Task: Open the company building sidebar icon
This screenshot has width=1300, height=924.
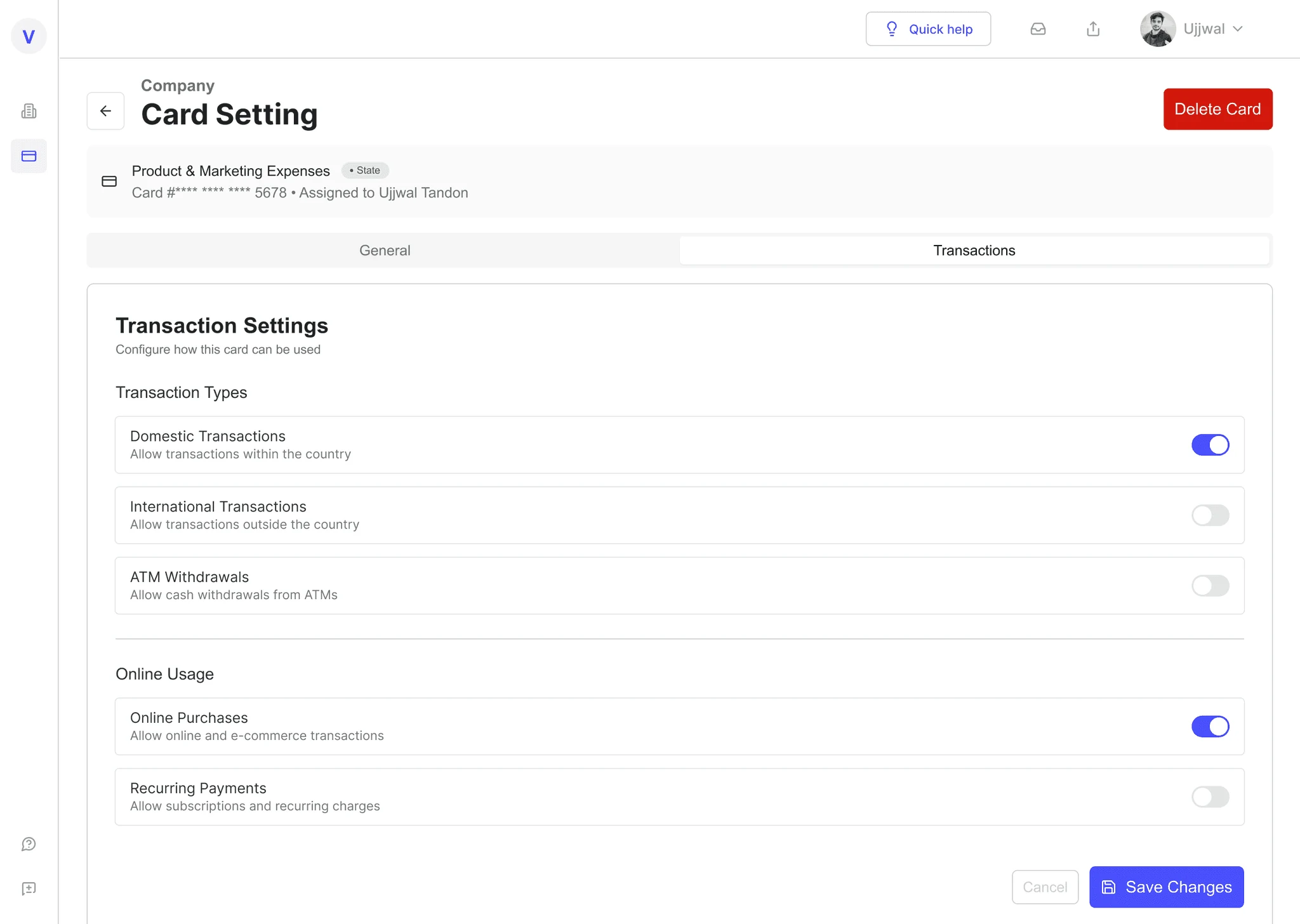Action: [x=29, y=111]
